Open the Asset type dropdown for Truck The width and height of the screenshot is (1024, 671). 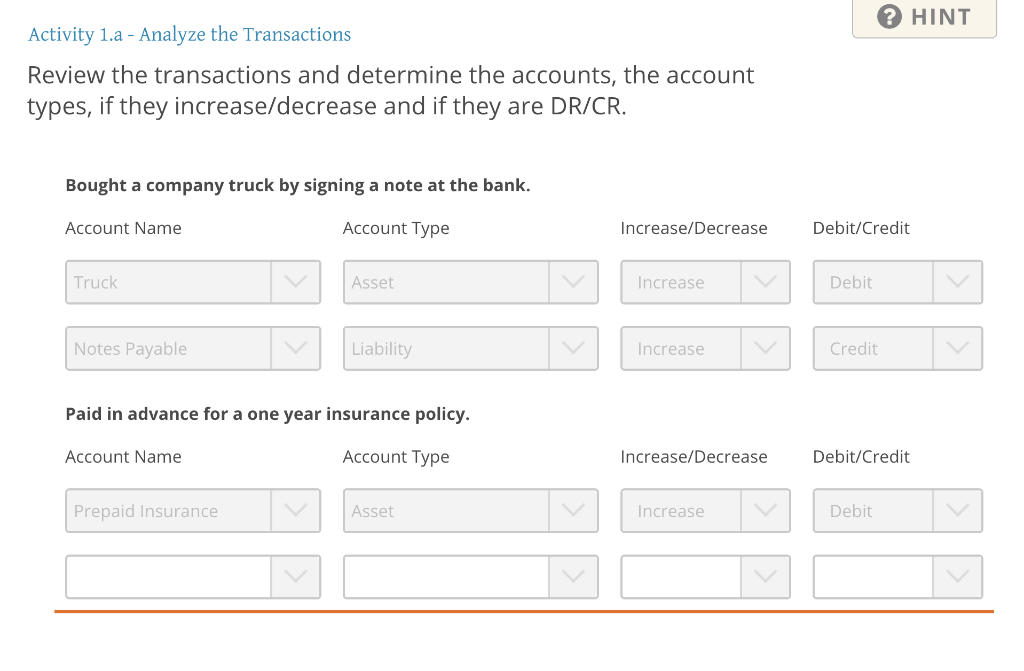[574, 282]
